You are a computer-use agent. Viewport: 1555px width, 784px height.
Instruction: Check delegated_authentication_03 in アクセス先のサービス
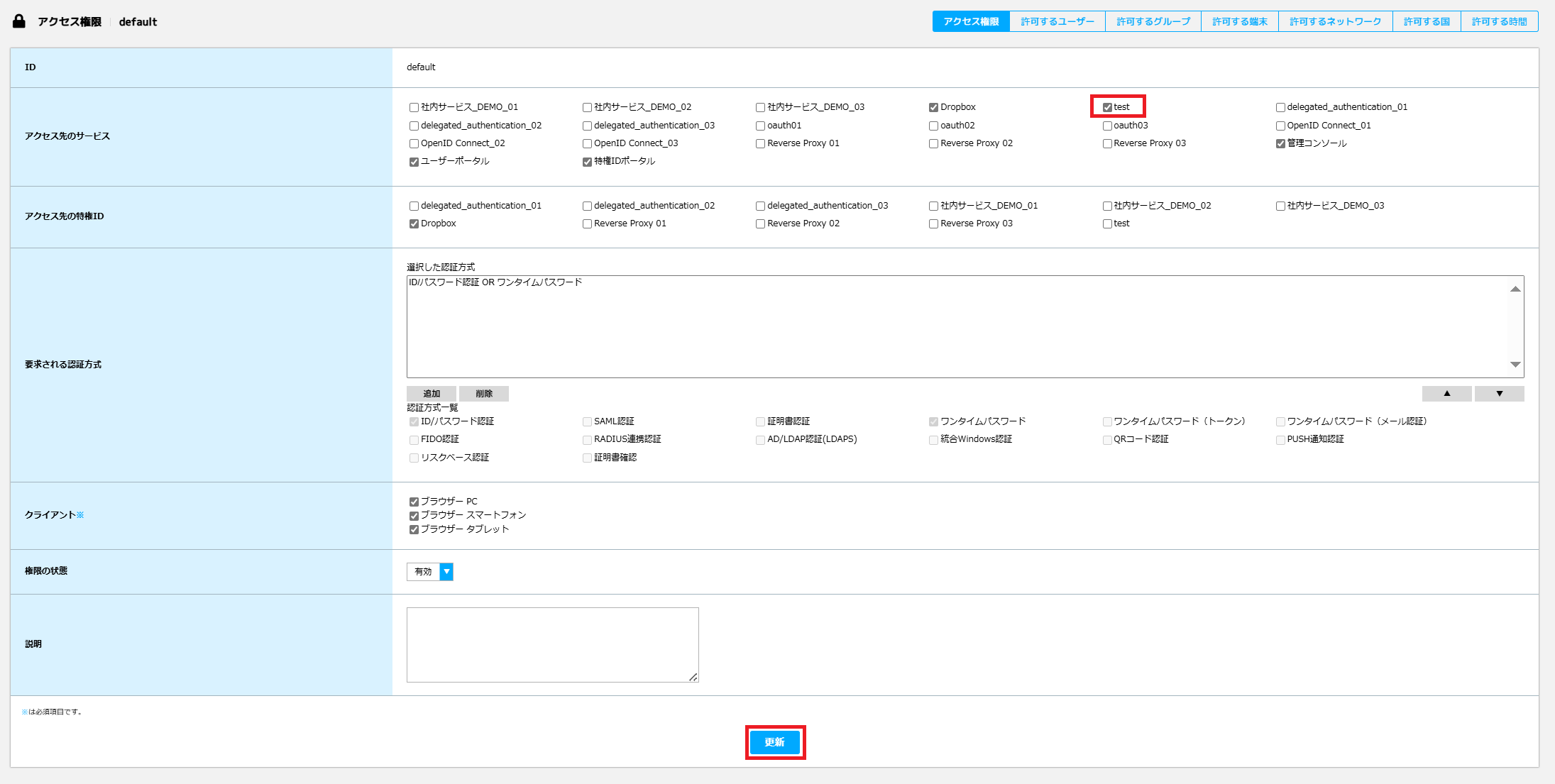(587, 126)
